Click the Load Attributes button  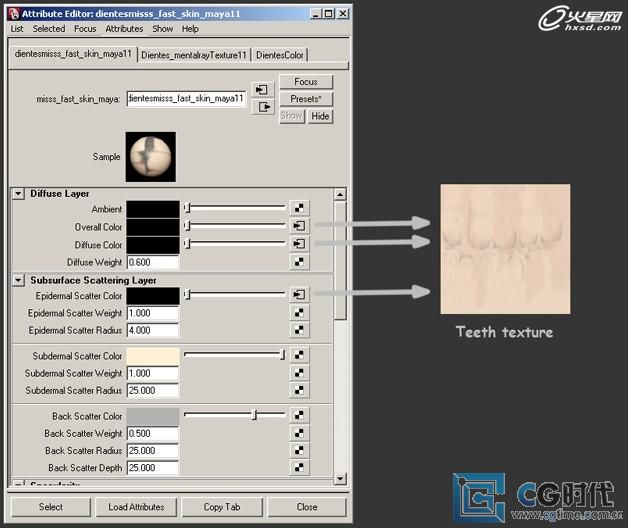tap(136, 507)
